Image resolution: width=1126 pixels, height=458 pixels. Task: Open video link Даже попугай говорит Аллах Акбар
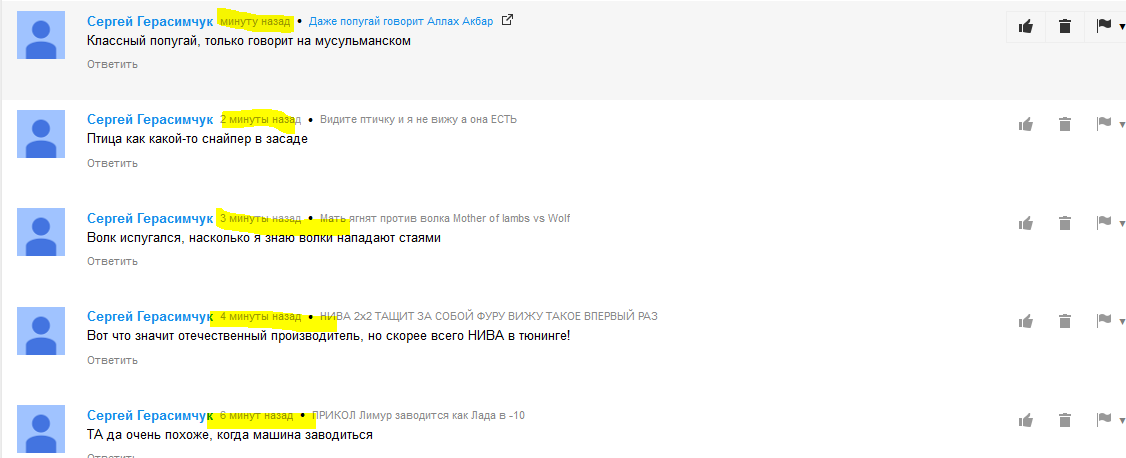(x=401, y=22)
